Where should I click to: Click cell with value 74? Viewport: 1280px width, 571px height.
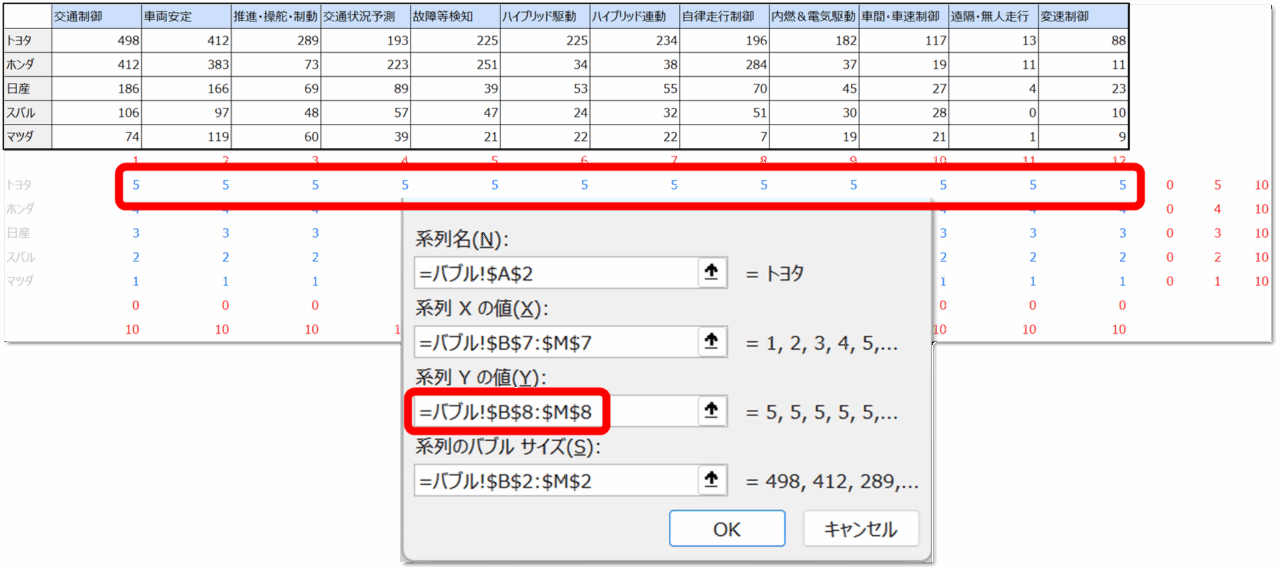click(x=96, y=137)
